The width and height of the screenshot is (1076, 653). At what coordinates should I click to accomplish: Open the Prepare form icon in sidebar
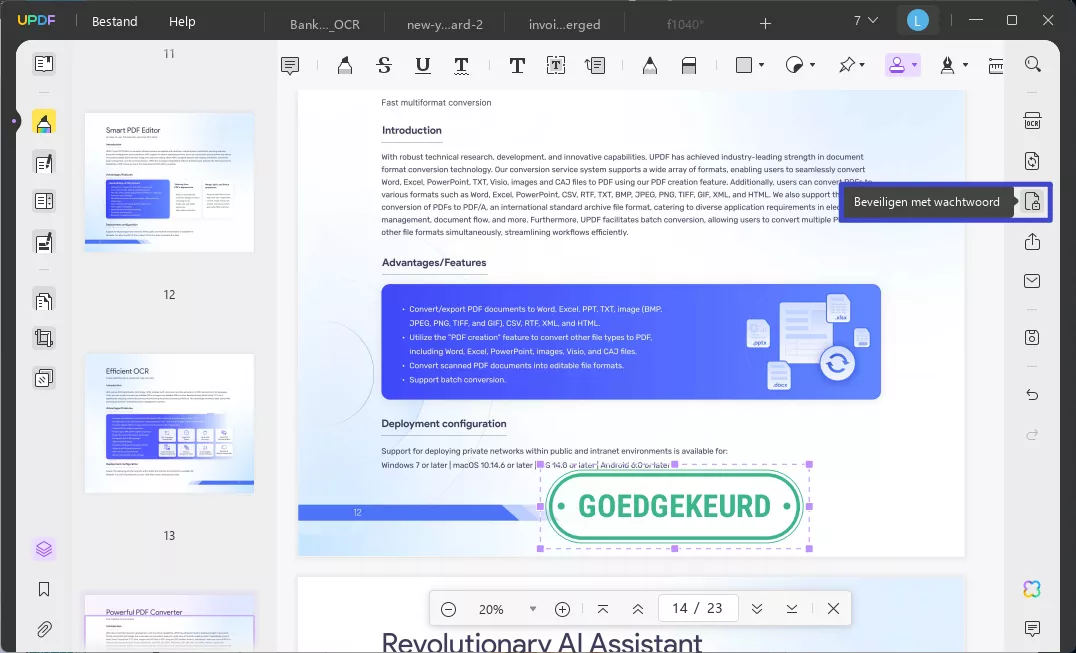44,202
